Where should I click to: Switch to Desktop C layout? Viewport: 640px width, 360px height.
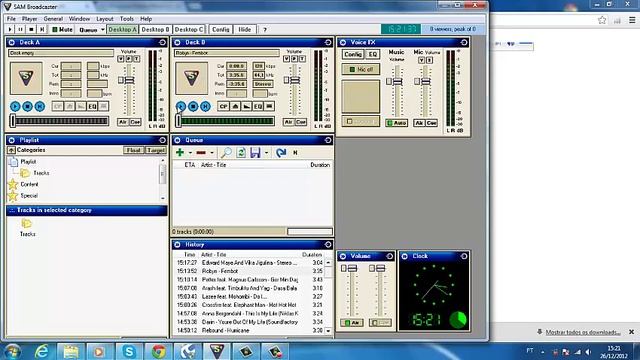pos(189,29)
